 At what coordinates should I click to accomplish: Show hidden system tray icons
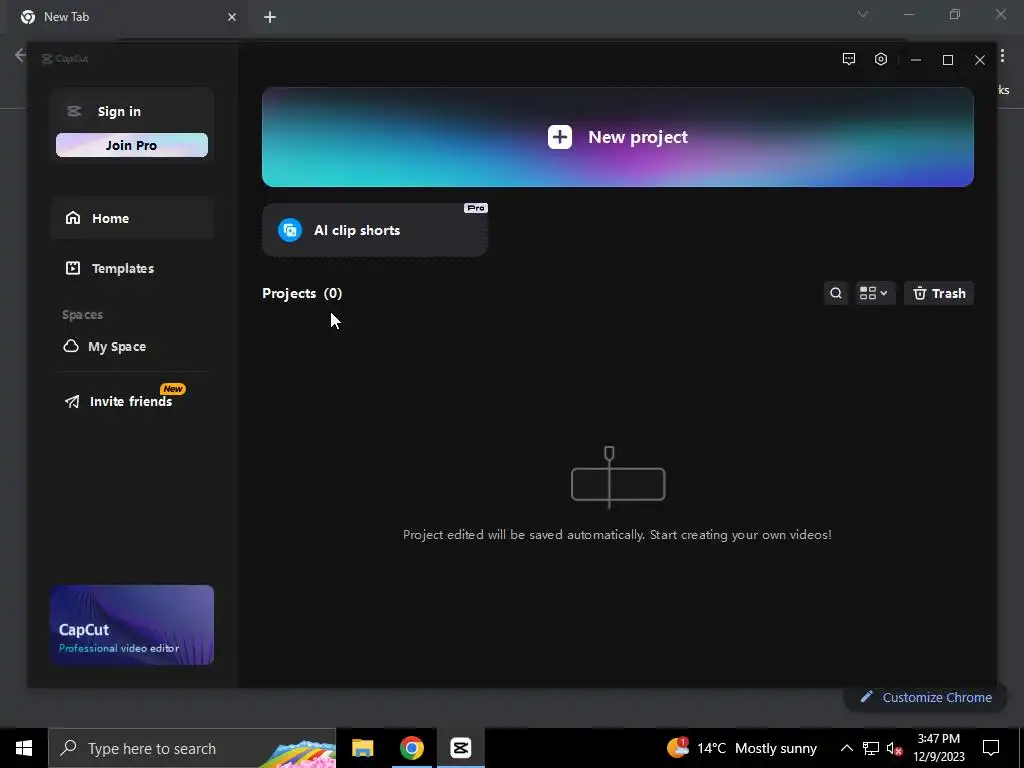[x=846, y=748]
